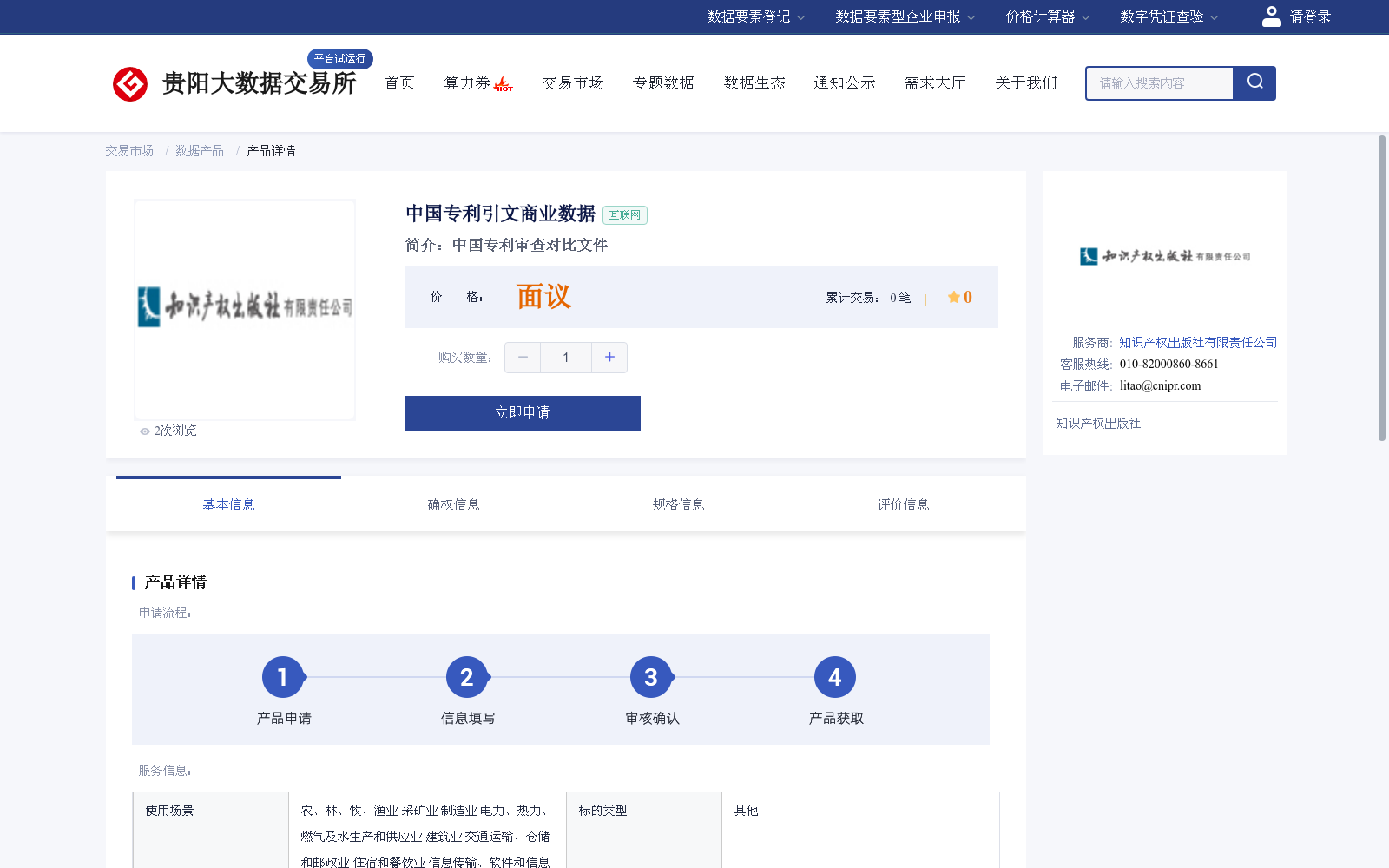The height and width of the screenshot is (868, 1389).
Task: Click the 简介 description line
Action: pyautogui.click(x=506, y=246)
